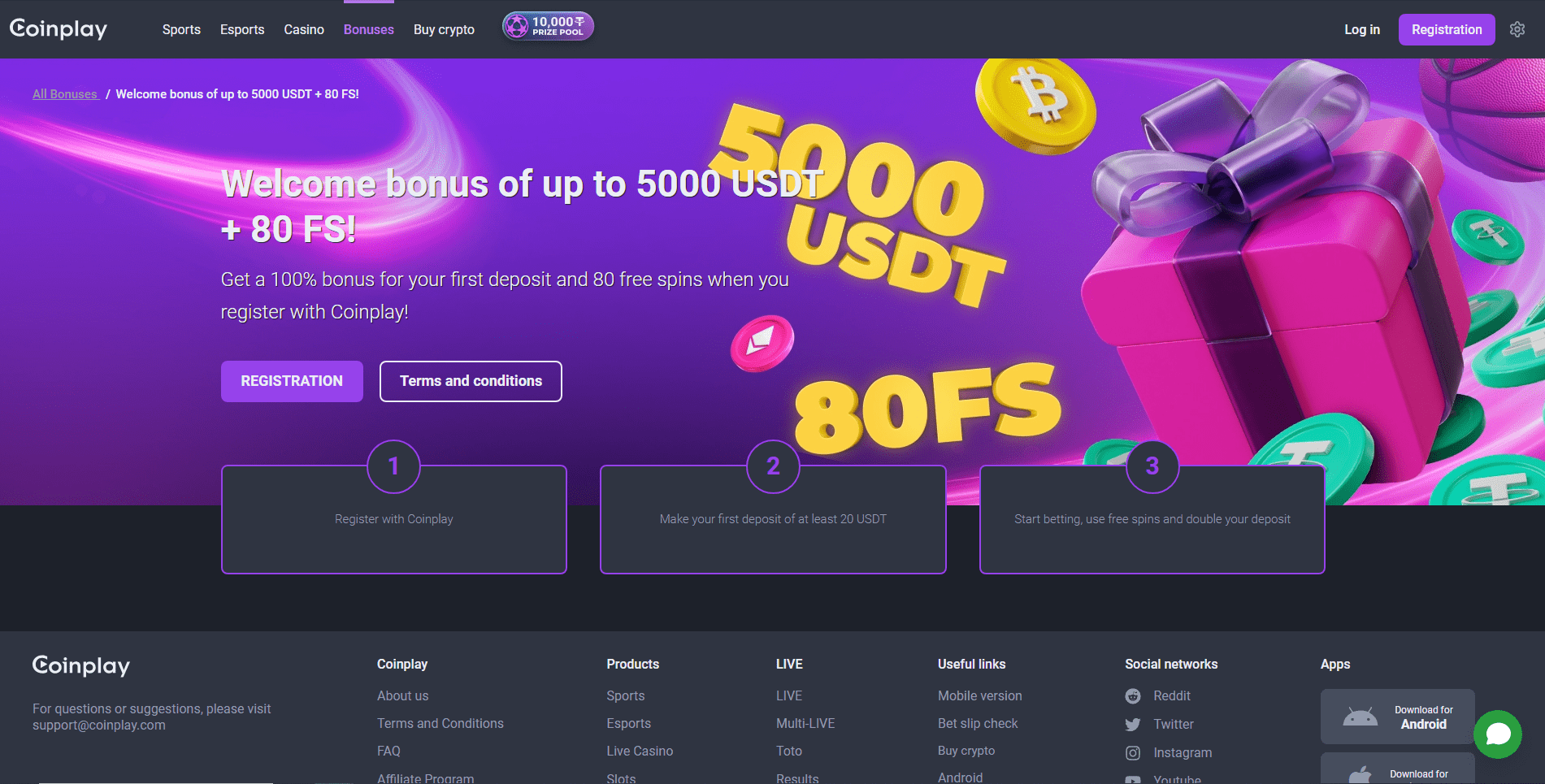Screen dimensions: 1545x784
Task: Download the Android app
Action: tap(1398, 717)
